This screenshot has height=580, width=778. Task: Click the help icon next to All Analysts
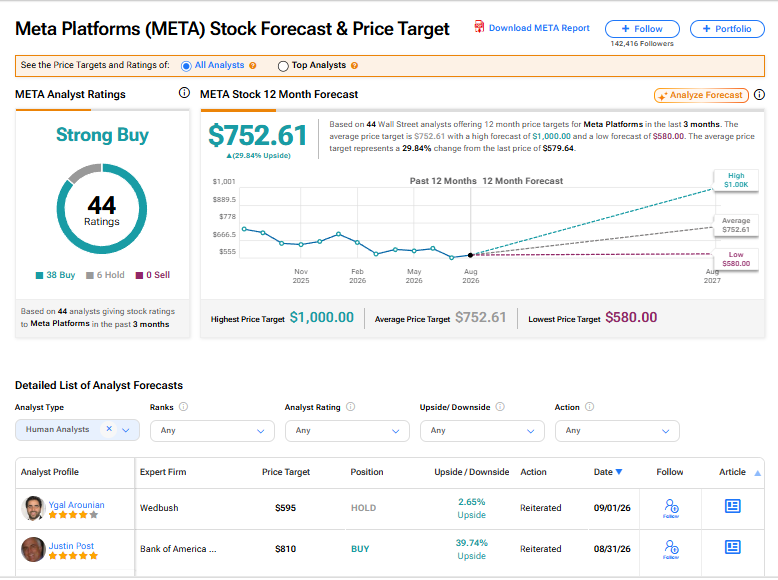click(253, 65)
